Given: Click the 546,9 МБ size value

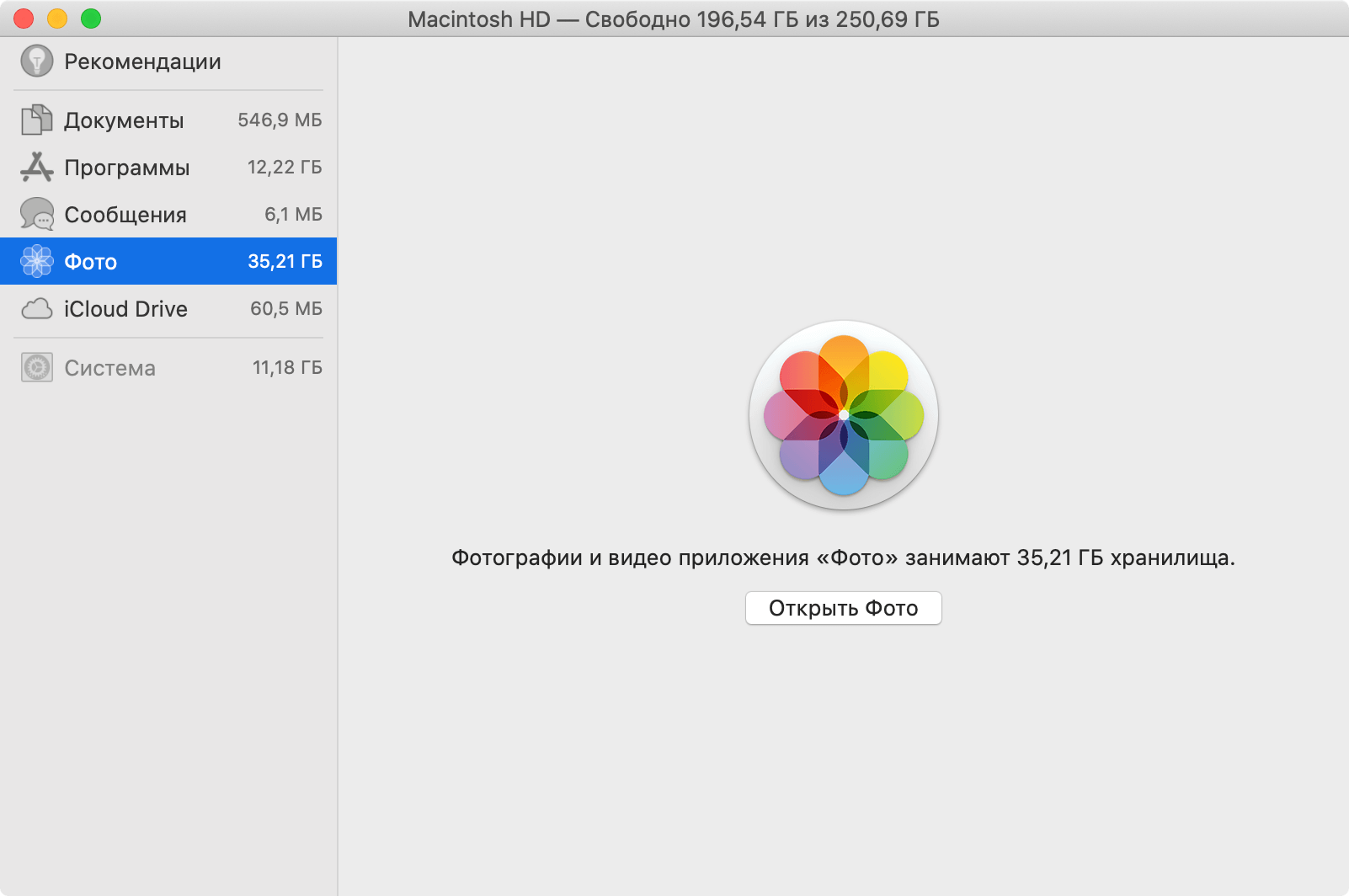Looking at the screenshot, I should tap(280, 120).
